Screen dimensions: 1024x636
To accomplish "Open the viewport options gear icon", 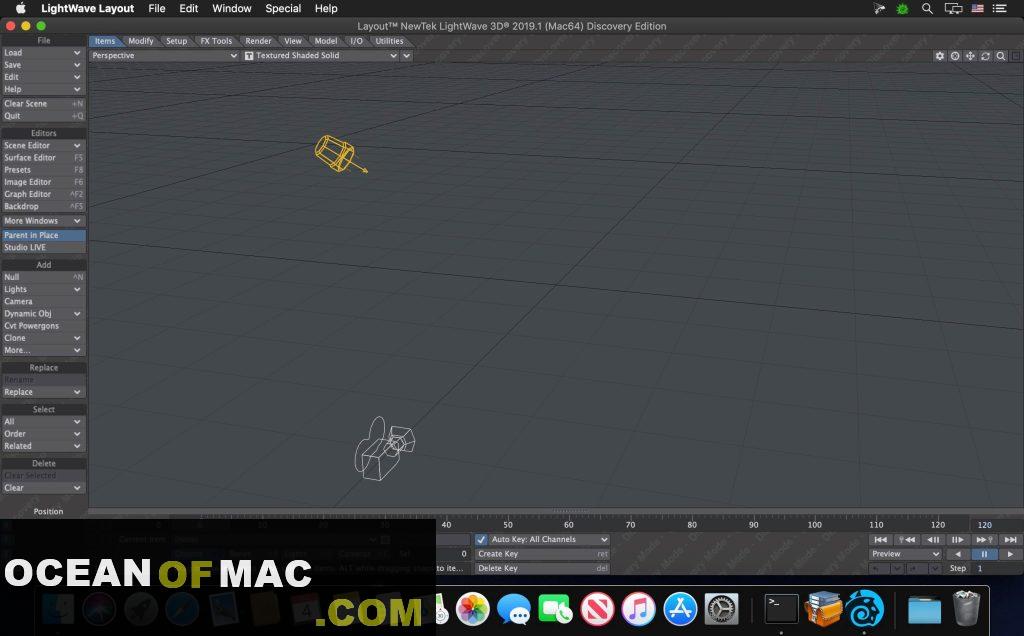I will 940,56.
